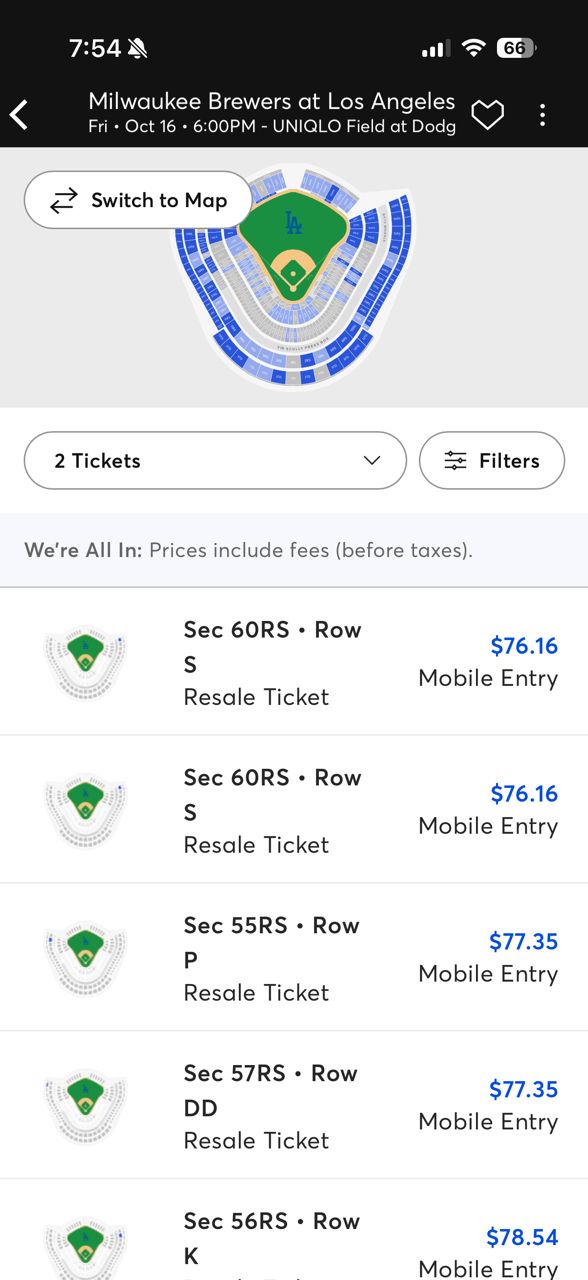Tap the $77.35 price for Sec 55RS

tap(523, 941)
